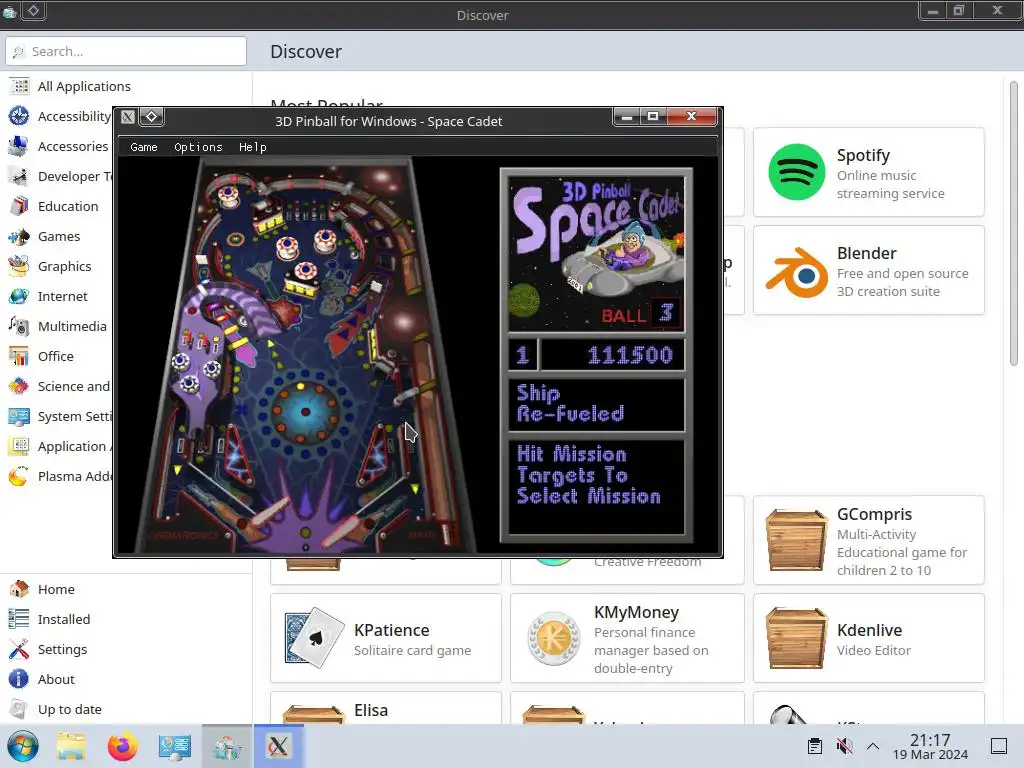Open the clipboard tray icon
This screenshot has width=1024, height=768.
(814, 746)
